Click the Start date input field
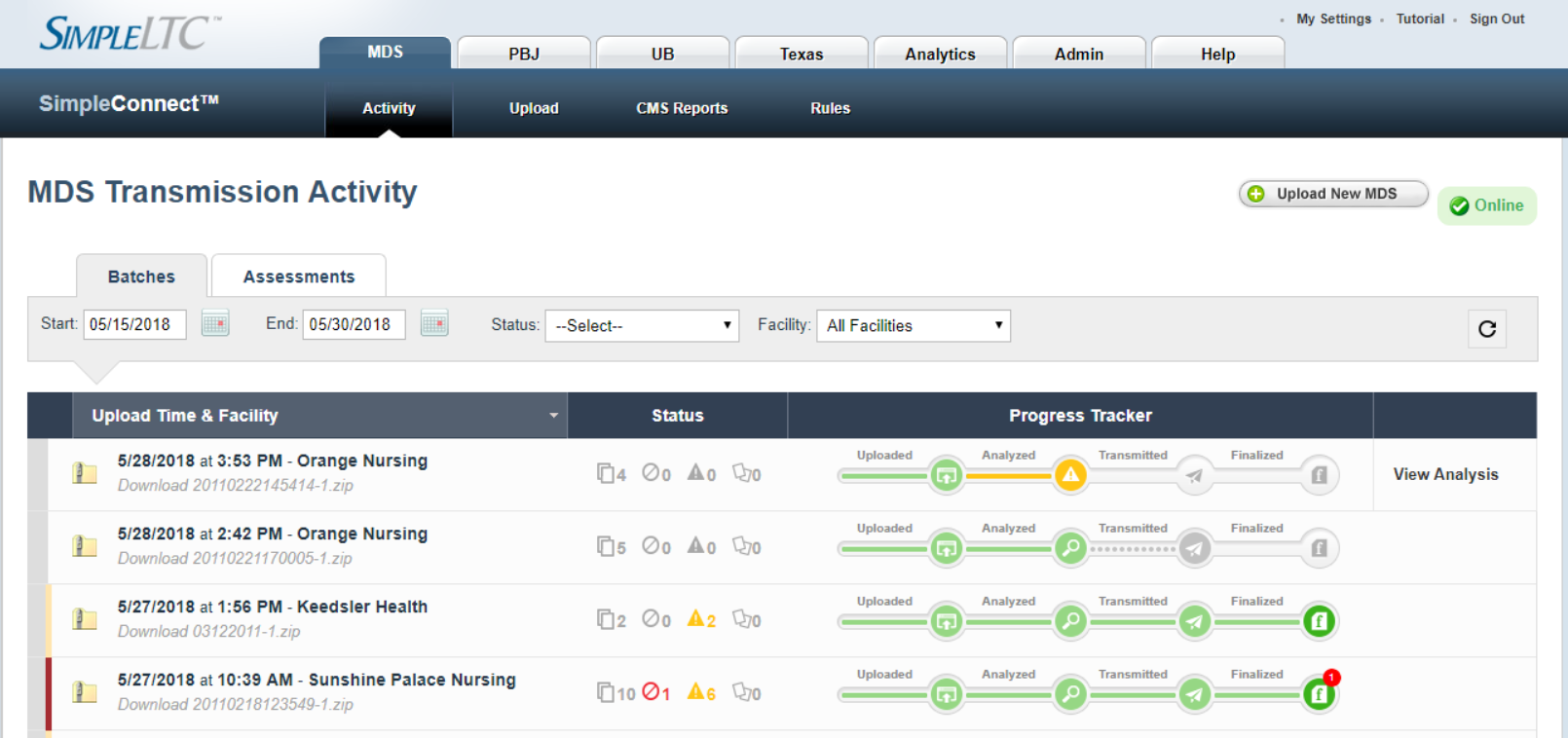This screenshot has width=1568, height=738. (x=134, y=324)
